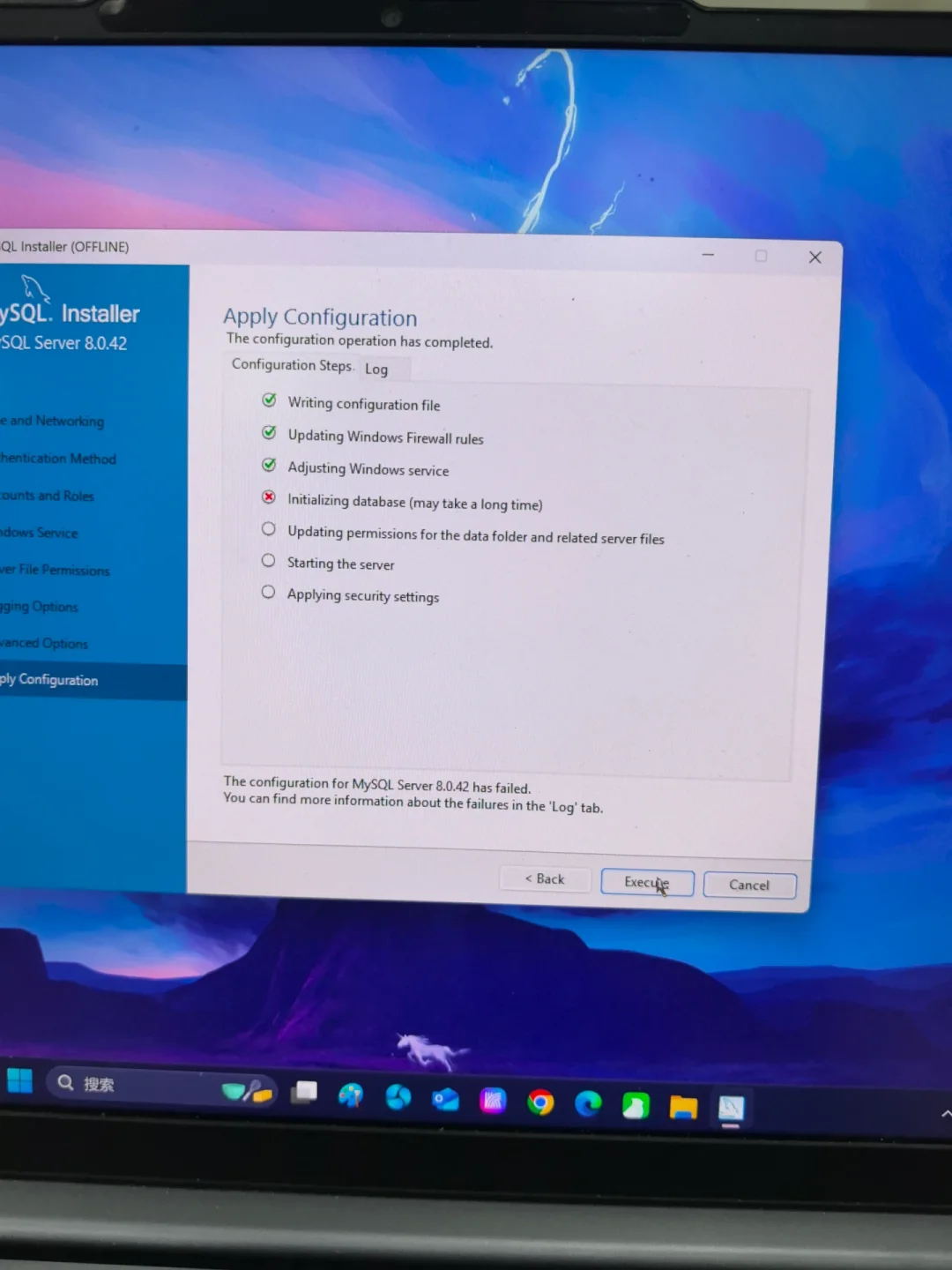This screenshot has height=1270, width=952.
Task: Open File Explorer from the taskbar
Action: click(x=683, y=1107)
